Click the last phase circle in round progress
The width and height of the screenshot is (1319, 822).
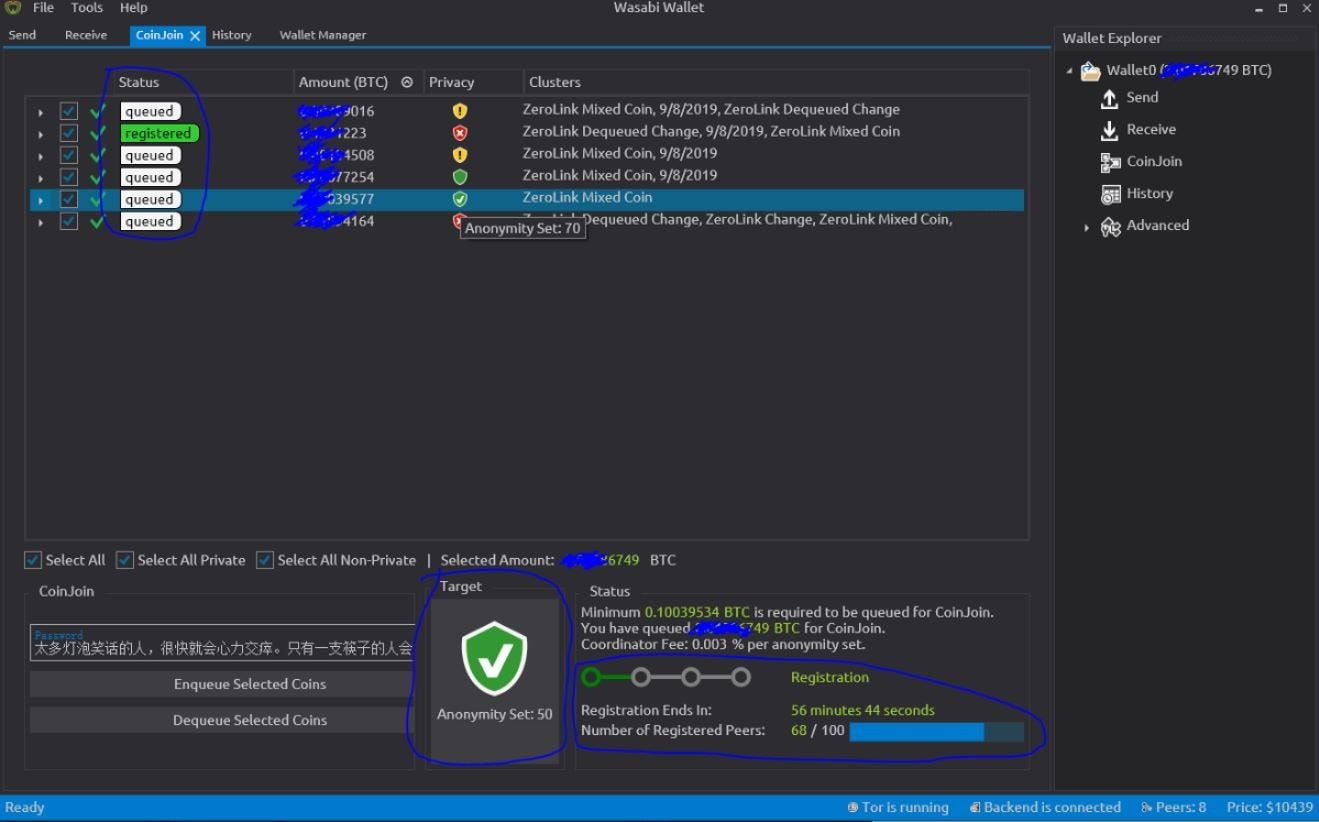coord(741,678)
